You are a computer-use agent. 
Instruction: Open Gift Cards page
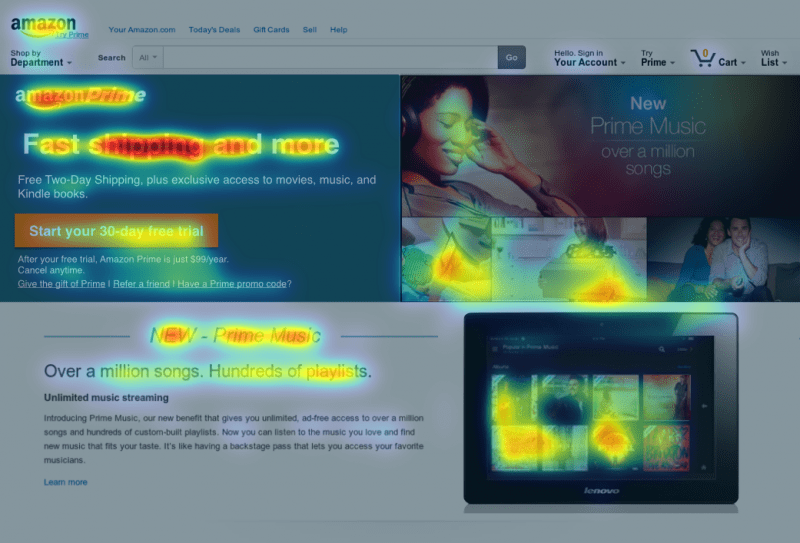271,30
